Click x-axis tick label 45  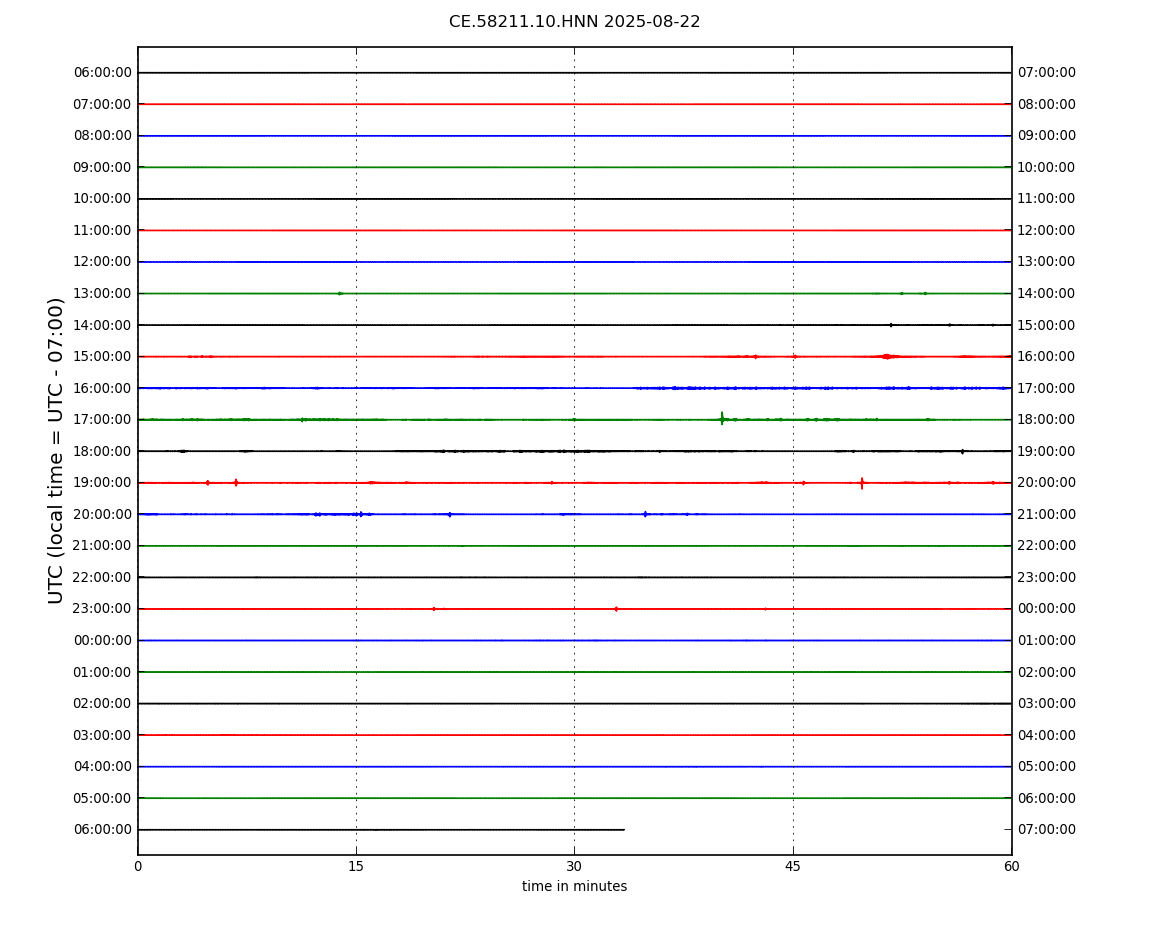click(x=793, y=866)
